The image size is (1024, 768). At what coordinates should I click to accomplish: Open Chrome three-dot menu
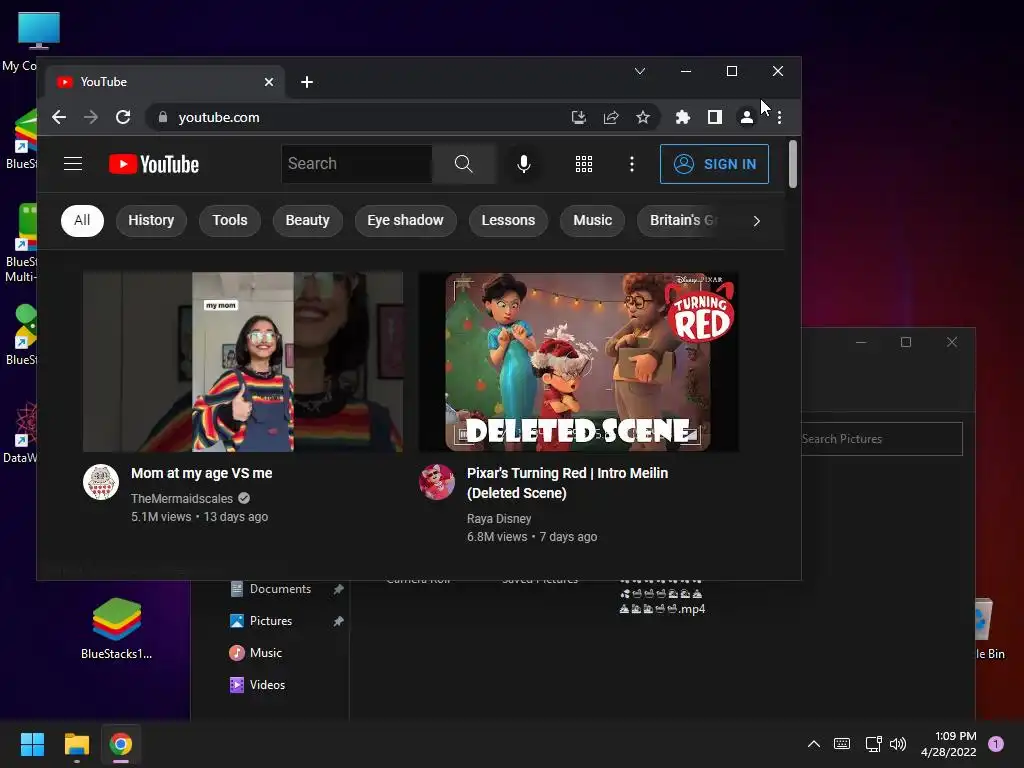pyautogui.click(x=779, y=118)
